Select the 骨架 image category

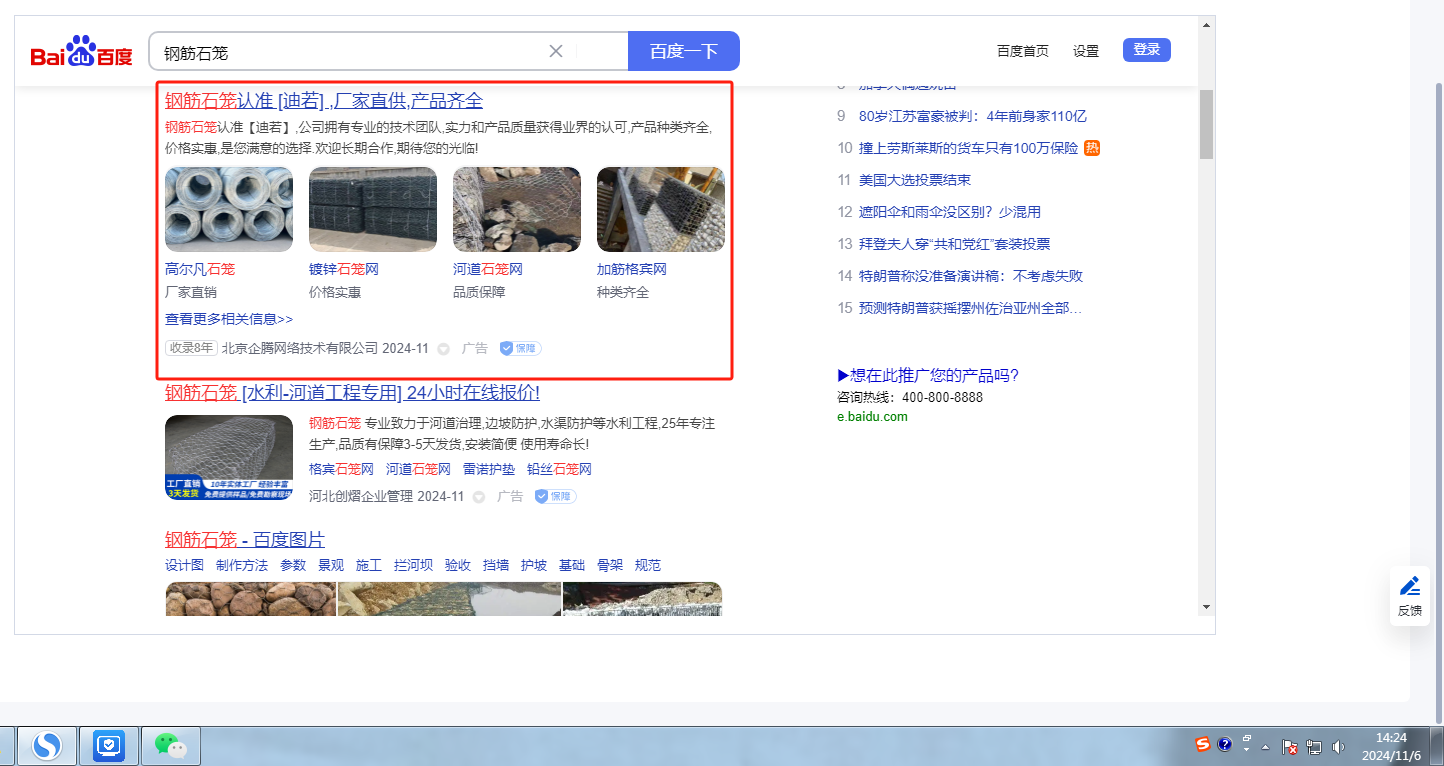[610, 565]
